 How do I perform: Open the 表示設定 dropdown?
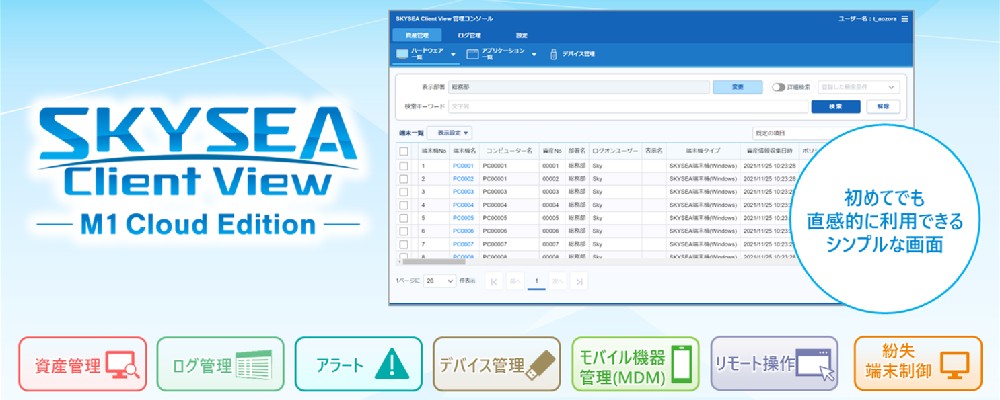[453, 132]
